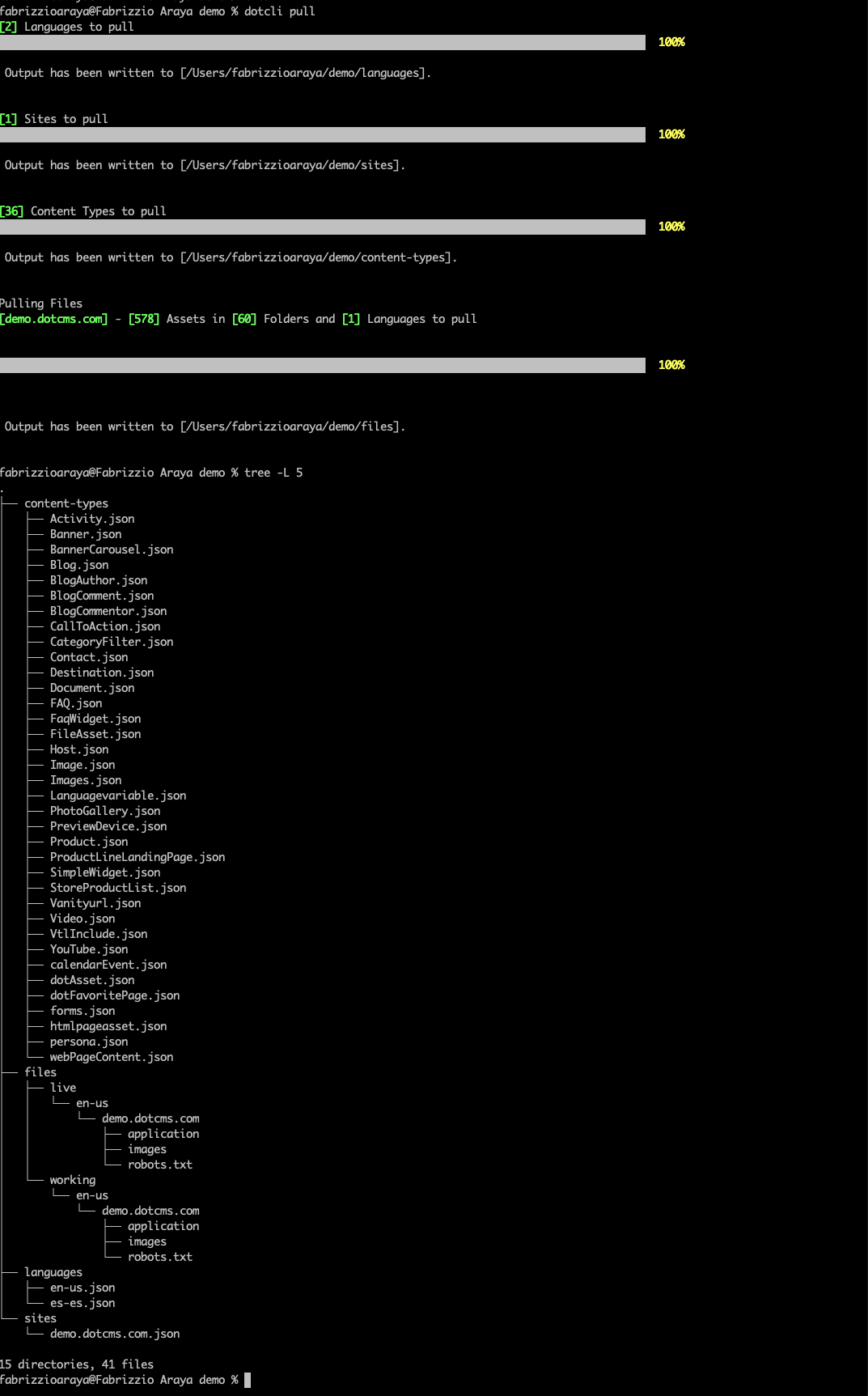The height and width of the screenshot is (1396, 868).
Task: Select robots.txt under the live folder
Action: [160, 1165]
